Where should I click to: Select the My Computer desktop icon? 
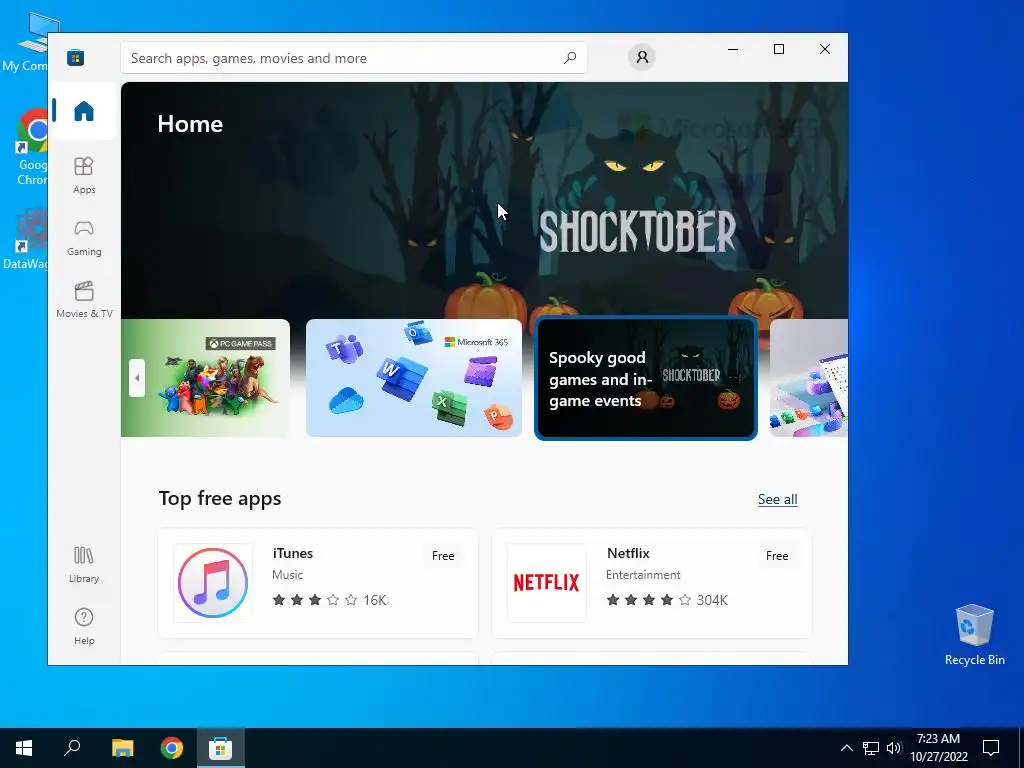click(x=29, y=42)
